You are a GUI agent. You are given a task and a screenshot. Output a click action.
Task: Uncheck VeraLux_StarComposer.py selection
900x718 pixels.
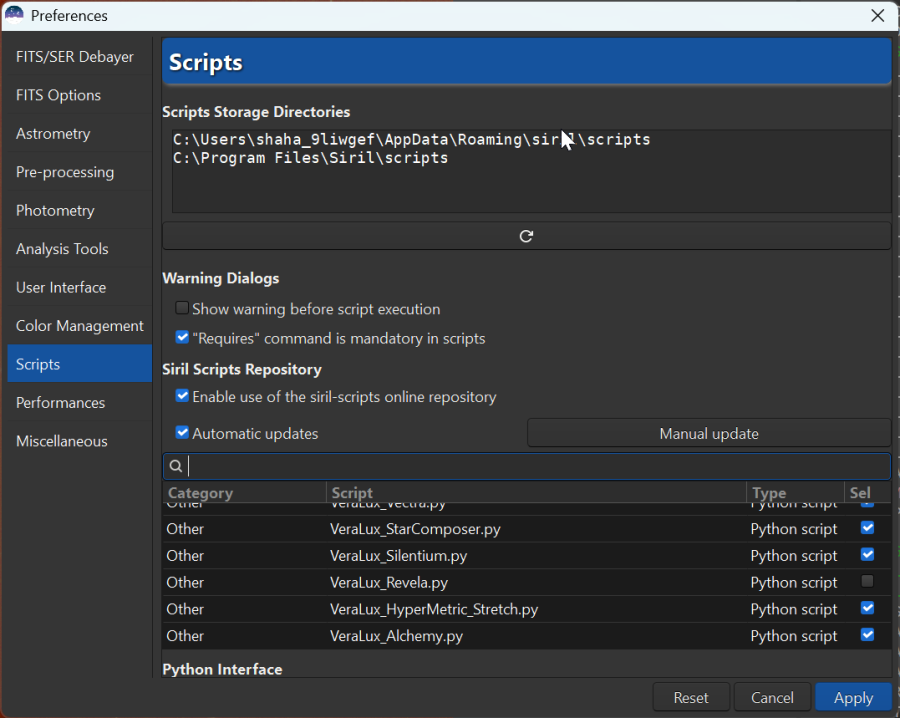pyautogui.click(x=867, y=528)
